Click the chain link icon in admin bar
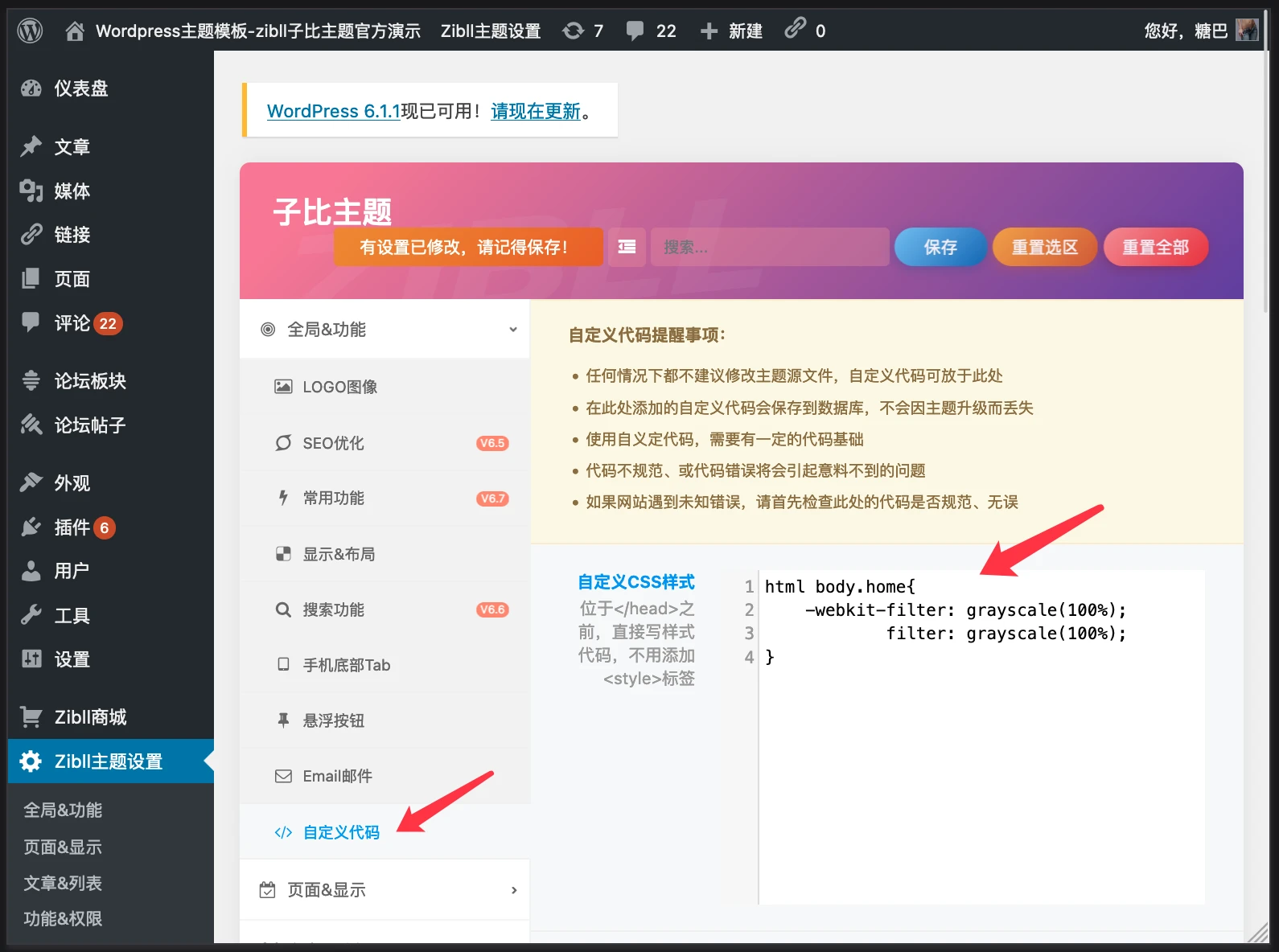Image resolution: width=1279 pixels, height=952 pixels. pos(795,28)
